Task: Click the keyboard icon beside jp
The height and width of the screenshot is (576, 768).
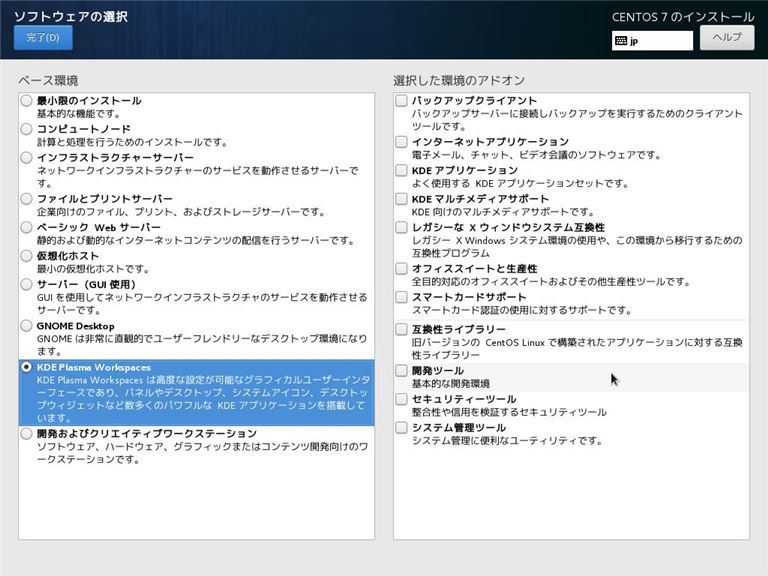Action: (621, 41)
